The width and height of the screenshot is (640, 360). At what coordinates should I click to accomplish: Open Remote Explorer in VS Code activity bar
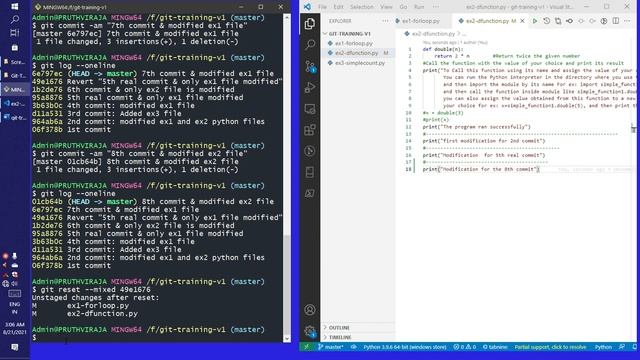pyautogui.click(x=310, y=109)
